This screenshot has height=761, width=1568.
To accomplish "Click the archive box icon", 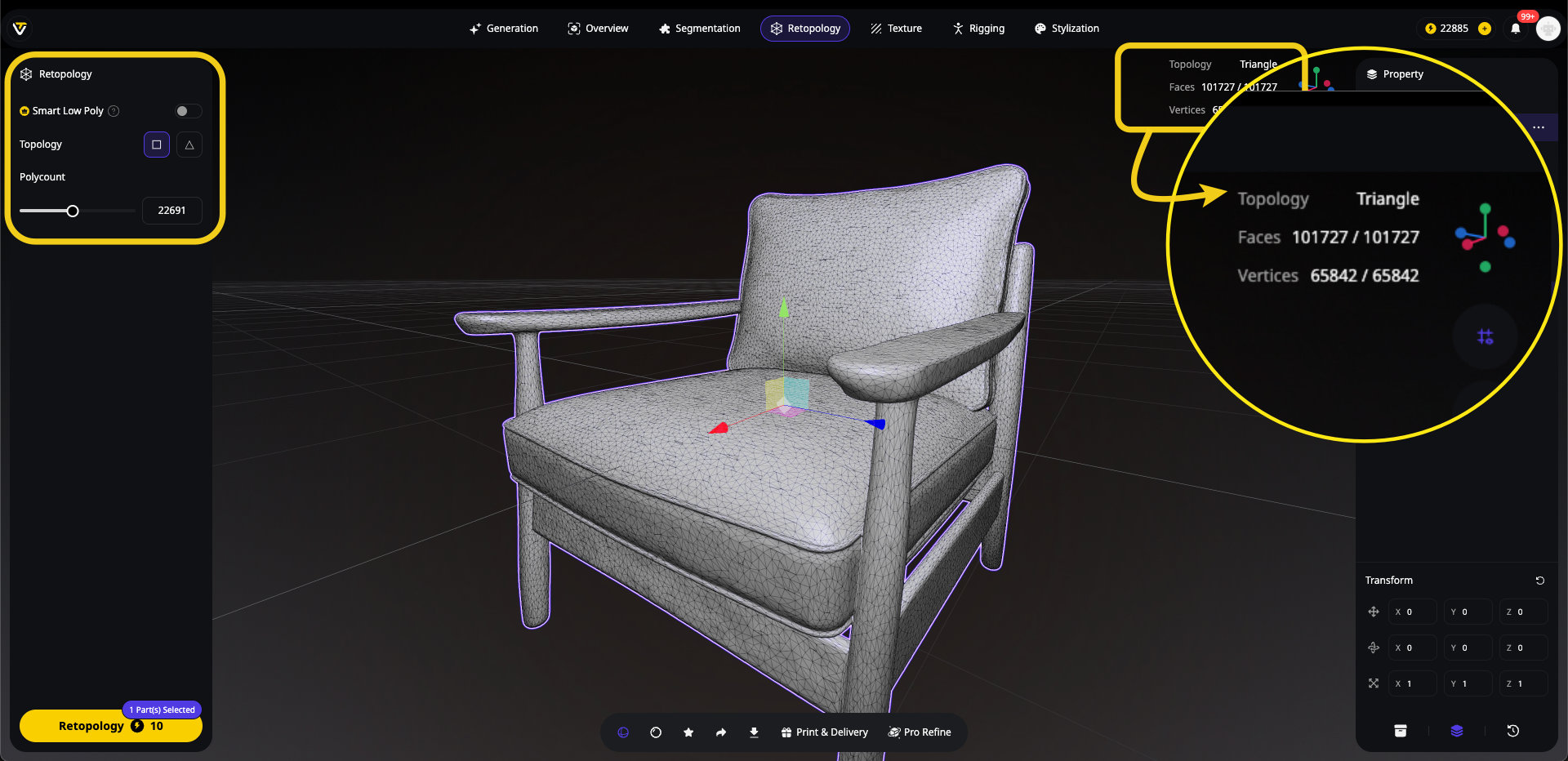I will click(1401, 731).
